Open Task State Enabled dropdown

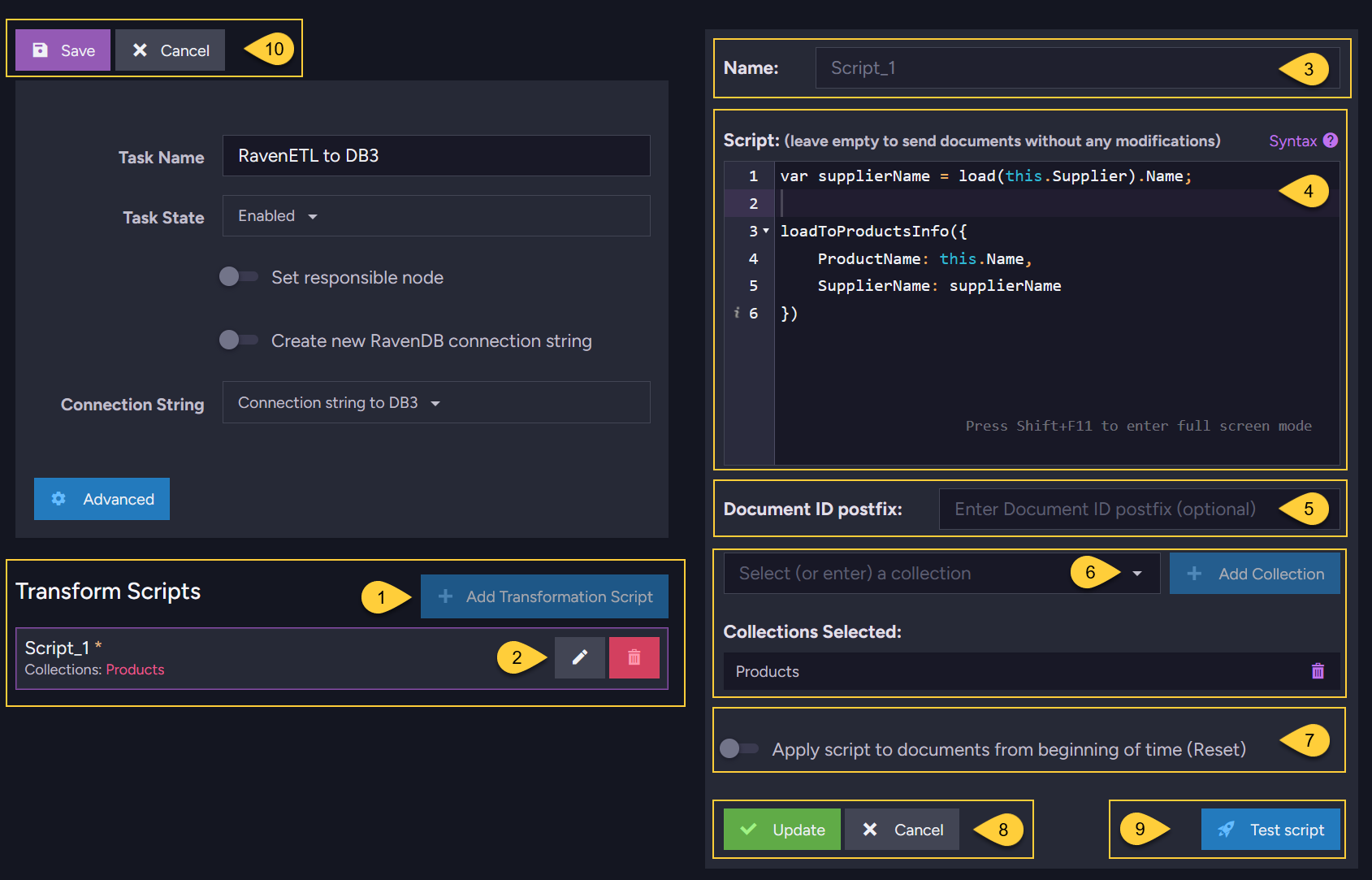436,216
